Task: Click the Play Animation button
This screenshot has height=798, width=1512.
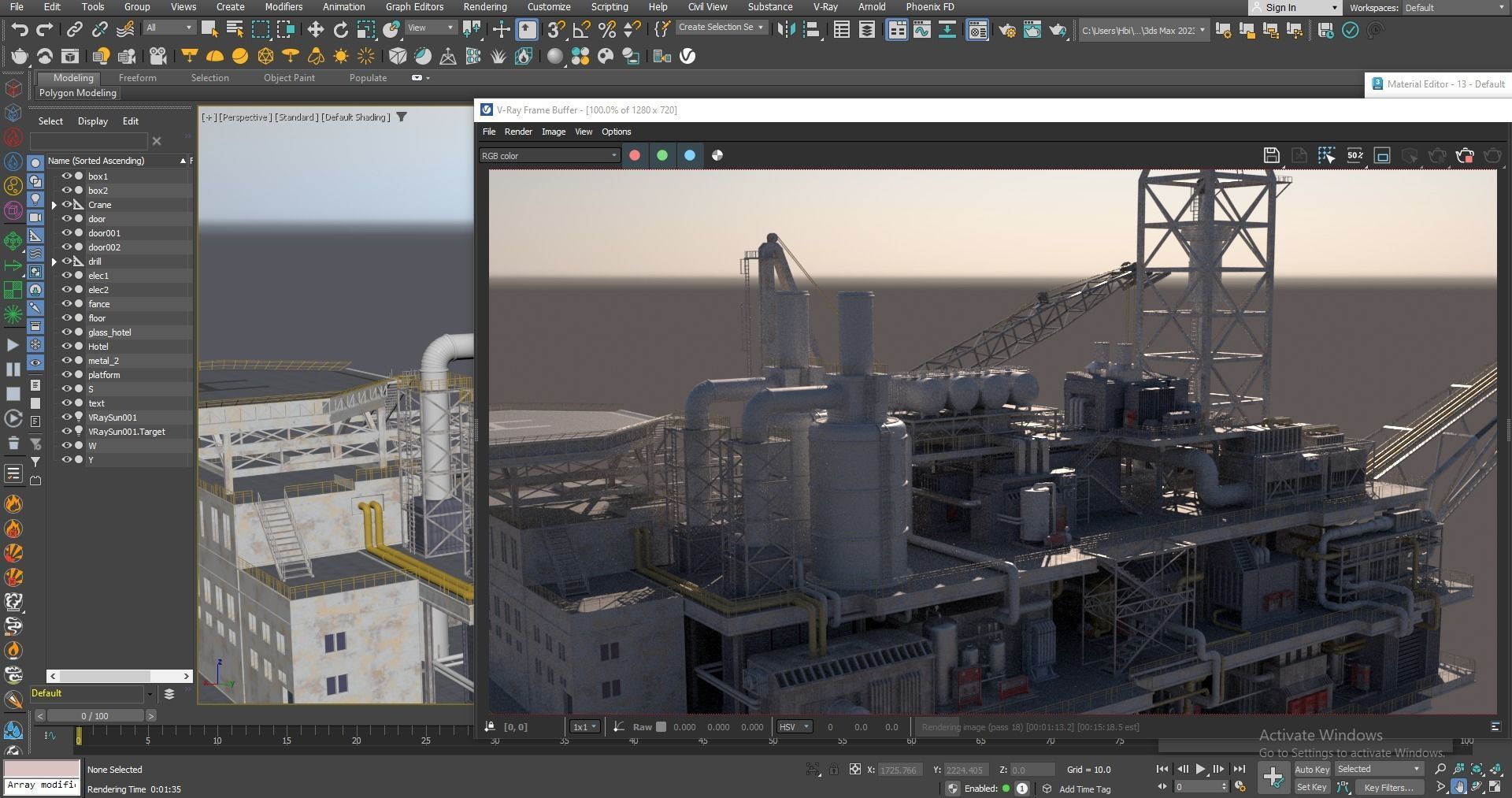Action: coord(1200,769)
